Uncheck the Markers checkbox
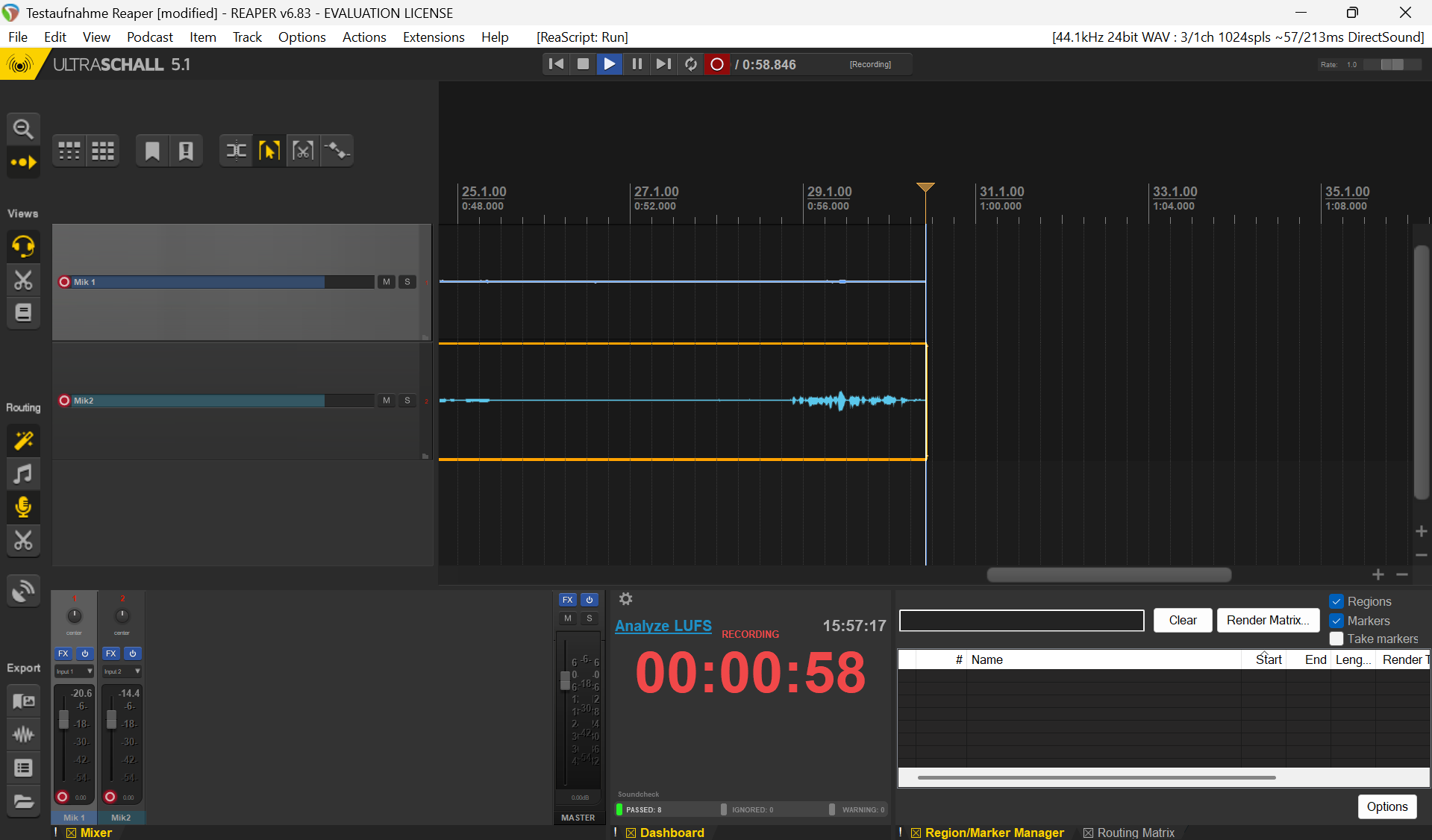 click(x=1336, y=621)
